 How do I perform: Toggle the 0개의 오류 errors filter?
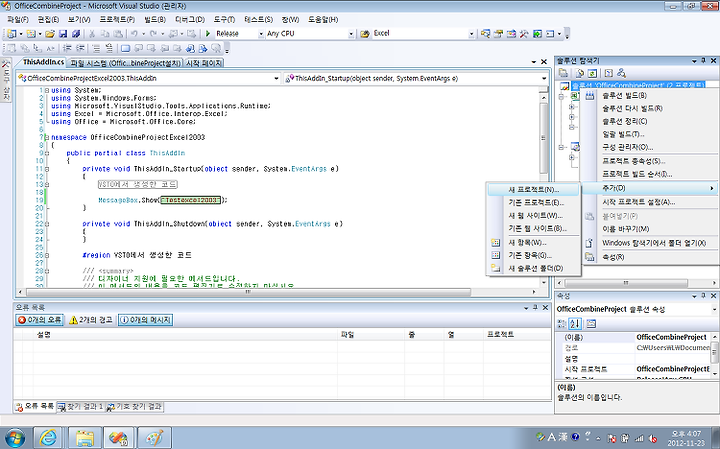tap(40, 320)
